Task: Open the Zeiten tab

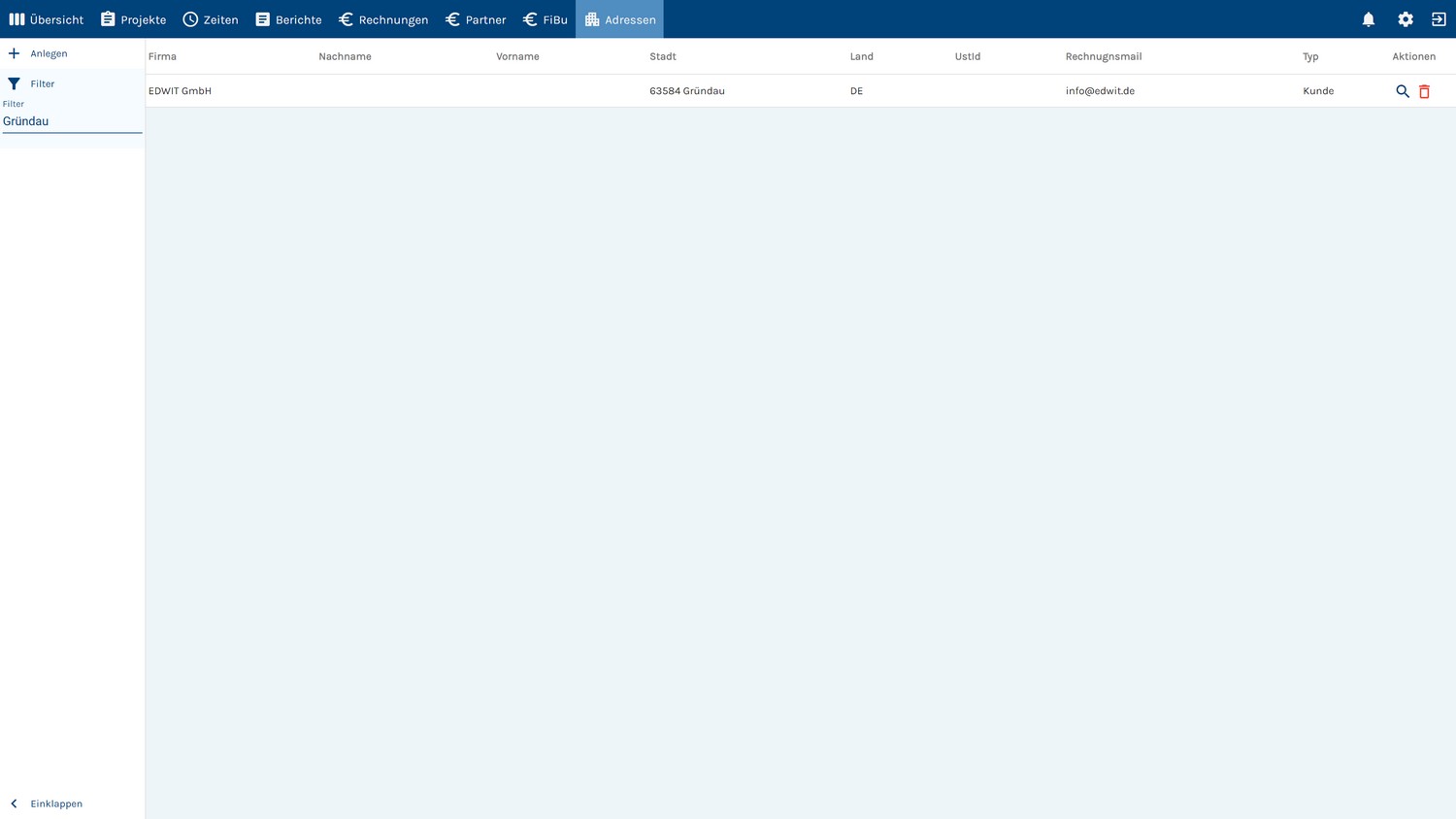Action: (x=211, y=19)
